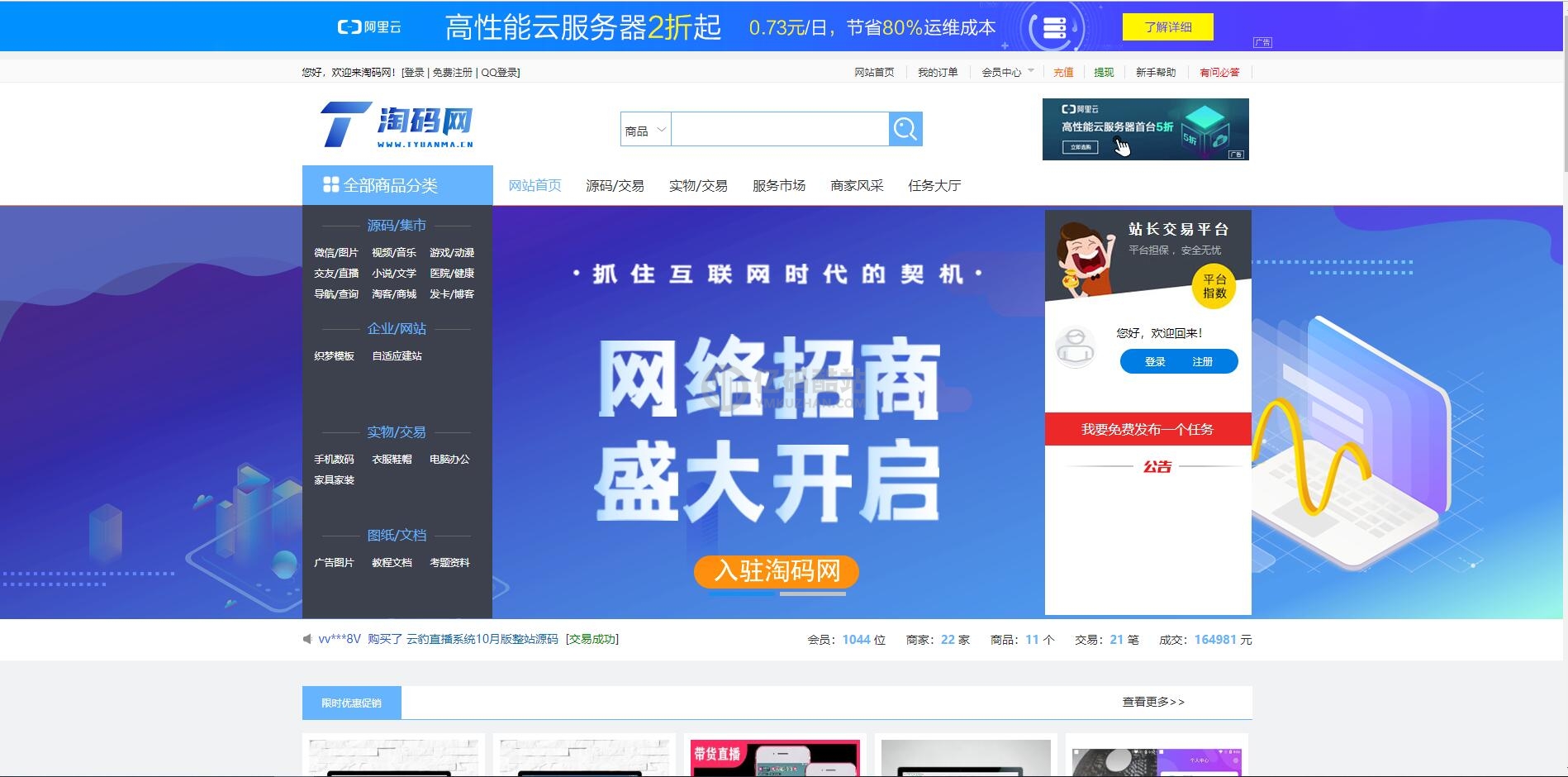Expand the 会员中心 dropdown menu

(1007, 73)
